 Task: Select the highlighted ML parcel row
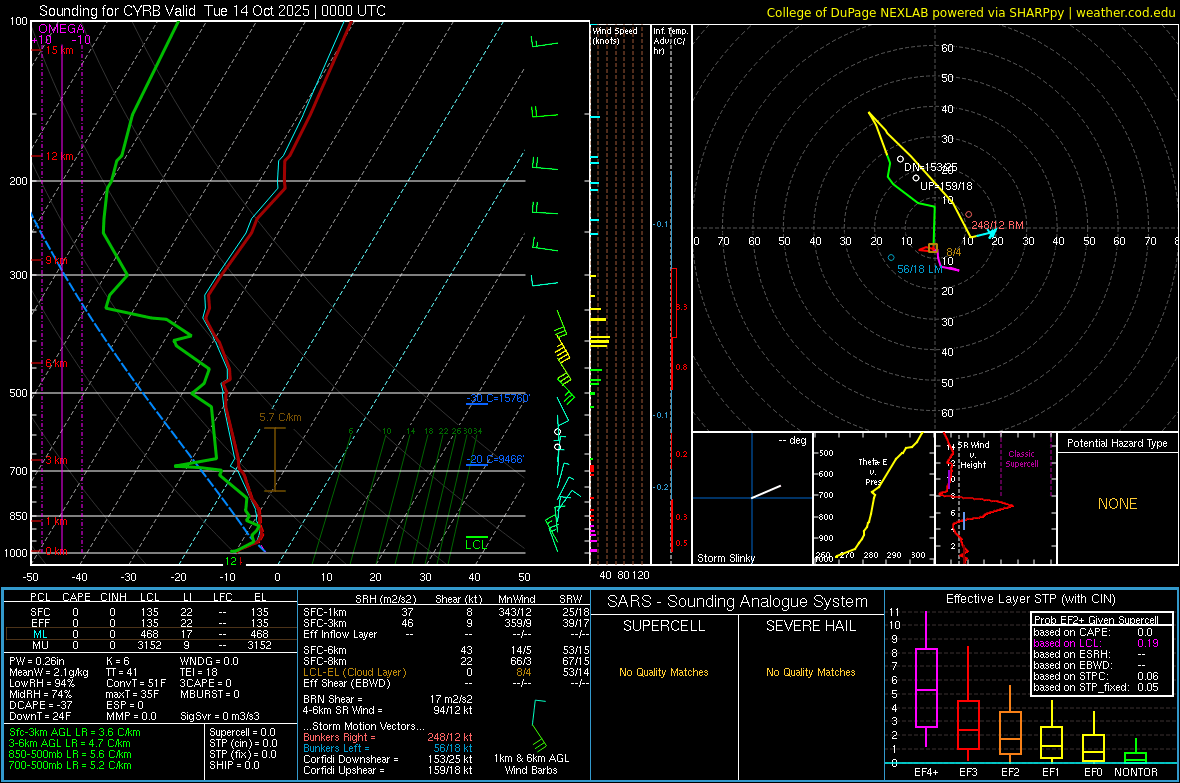click(151, 634)
